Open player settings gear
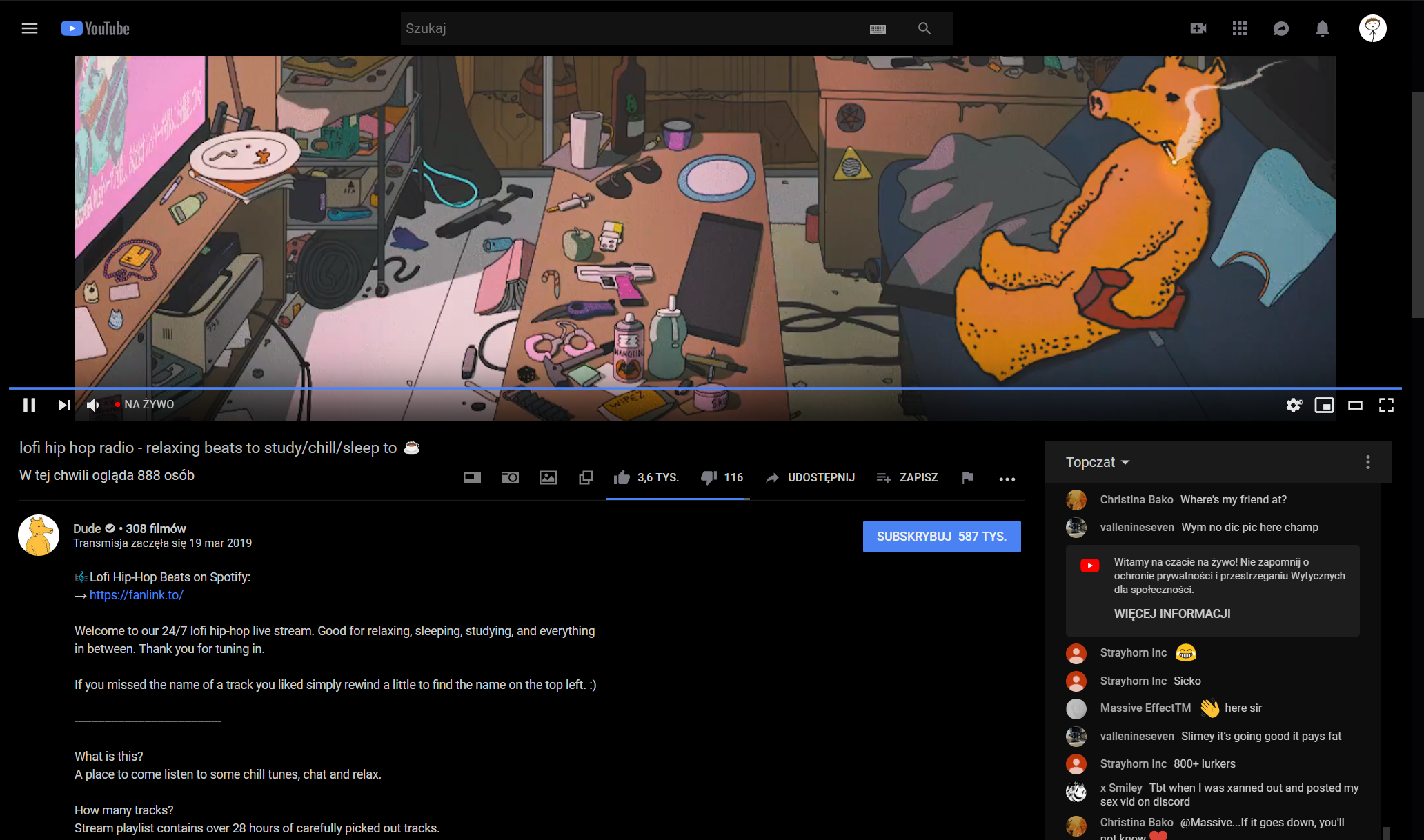The image size is (1424, 840). tap(1294, 405)
